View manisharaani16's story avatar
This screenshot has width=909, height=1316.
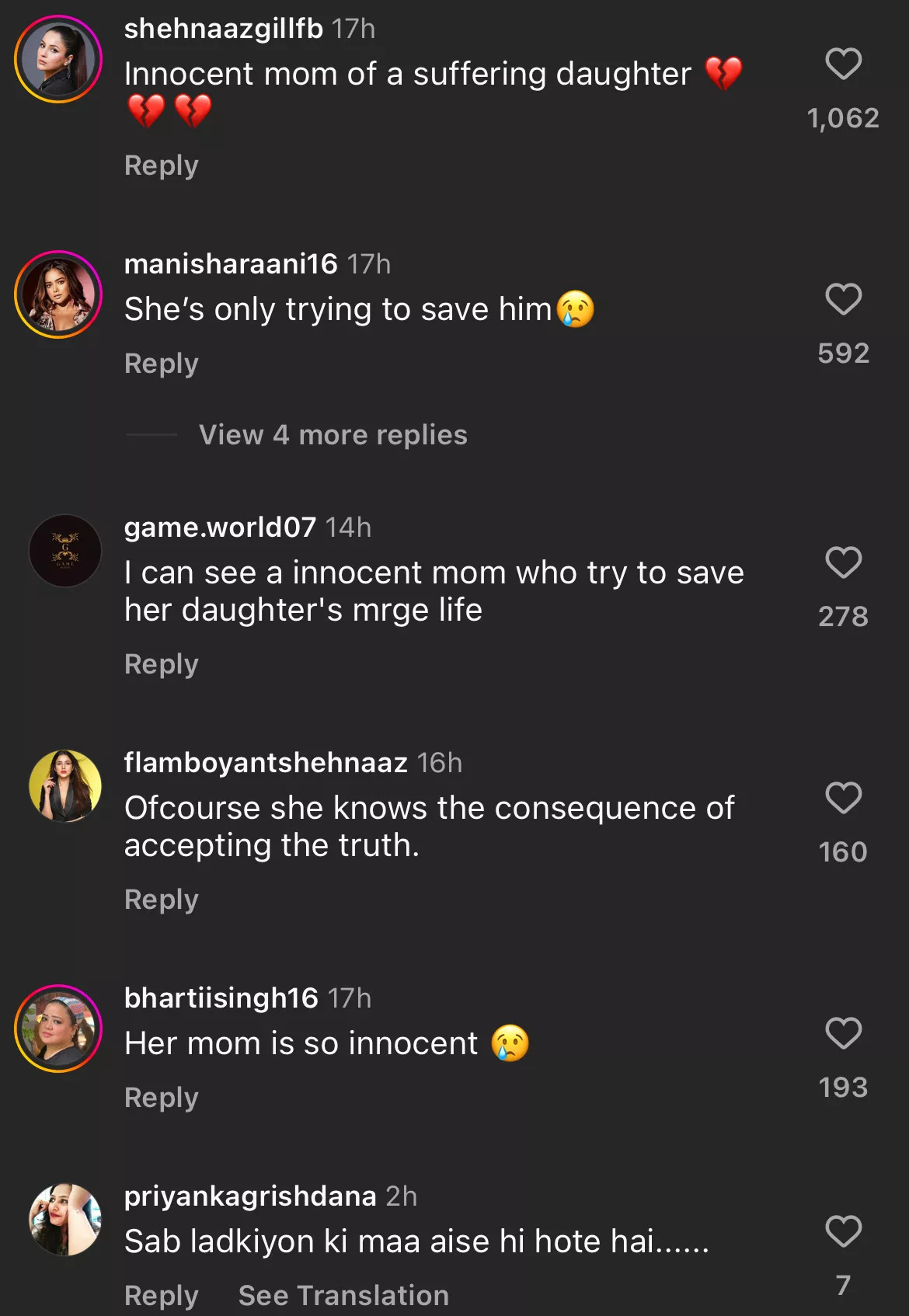pyautogui.click(x=58, y=294)
